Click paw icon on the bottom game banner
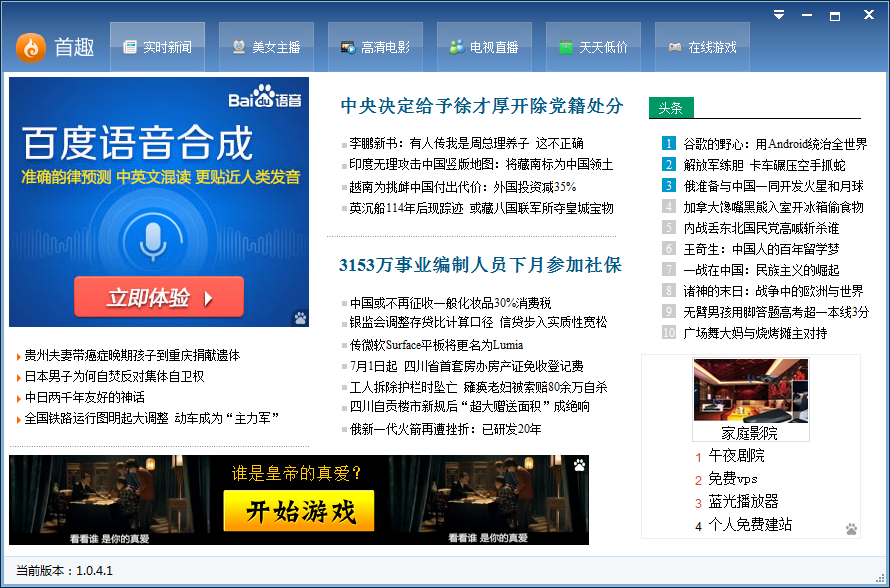The image size is (890, 588). tap(580, 465)
